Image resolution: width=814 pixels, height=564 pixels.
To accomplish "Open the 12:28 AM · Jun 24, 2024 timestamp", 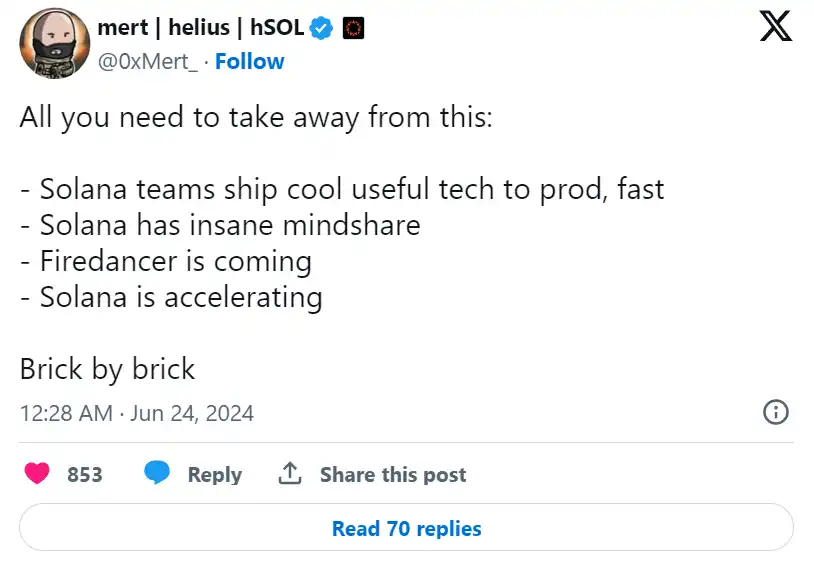I will click(x=137, y=413).
